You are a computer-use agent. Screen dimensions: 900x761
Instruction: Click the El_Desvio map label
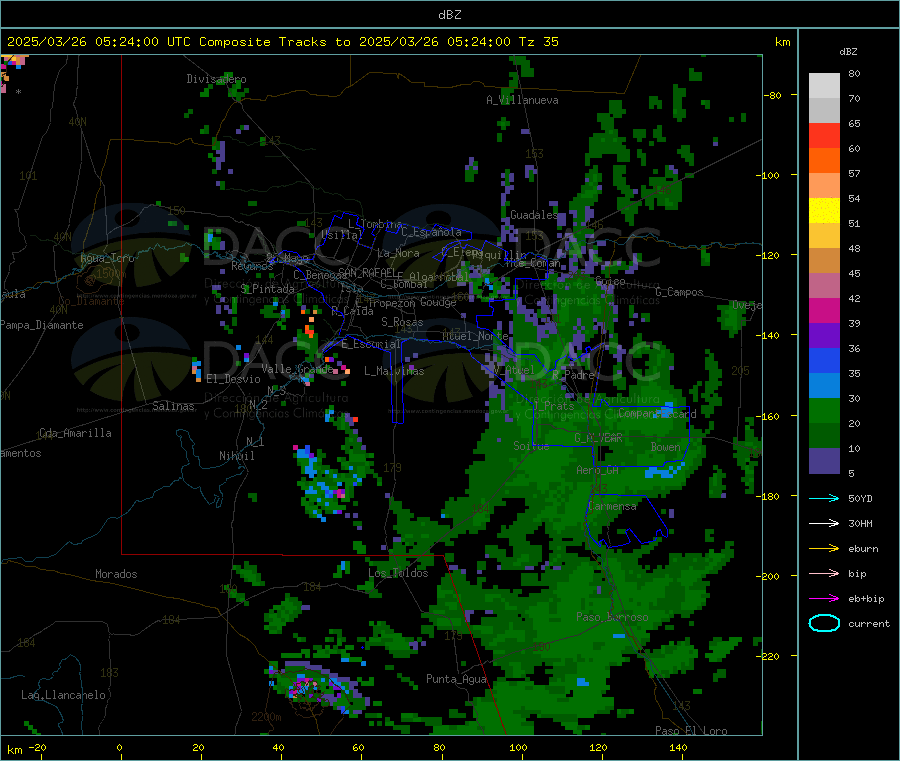coord(233,379)
